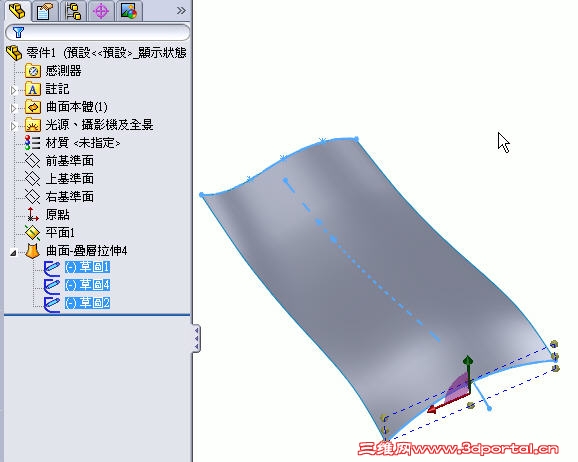Viewport: 578px width, 462px height.
Task: Expand the 註記 annotations node
Action: tap(14, 90)
